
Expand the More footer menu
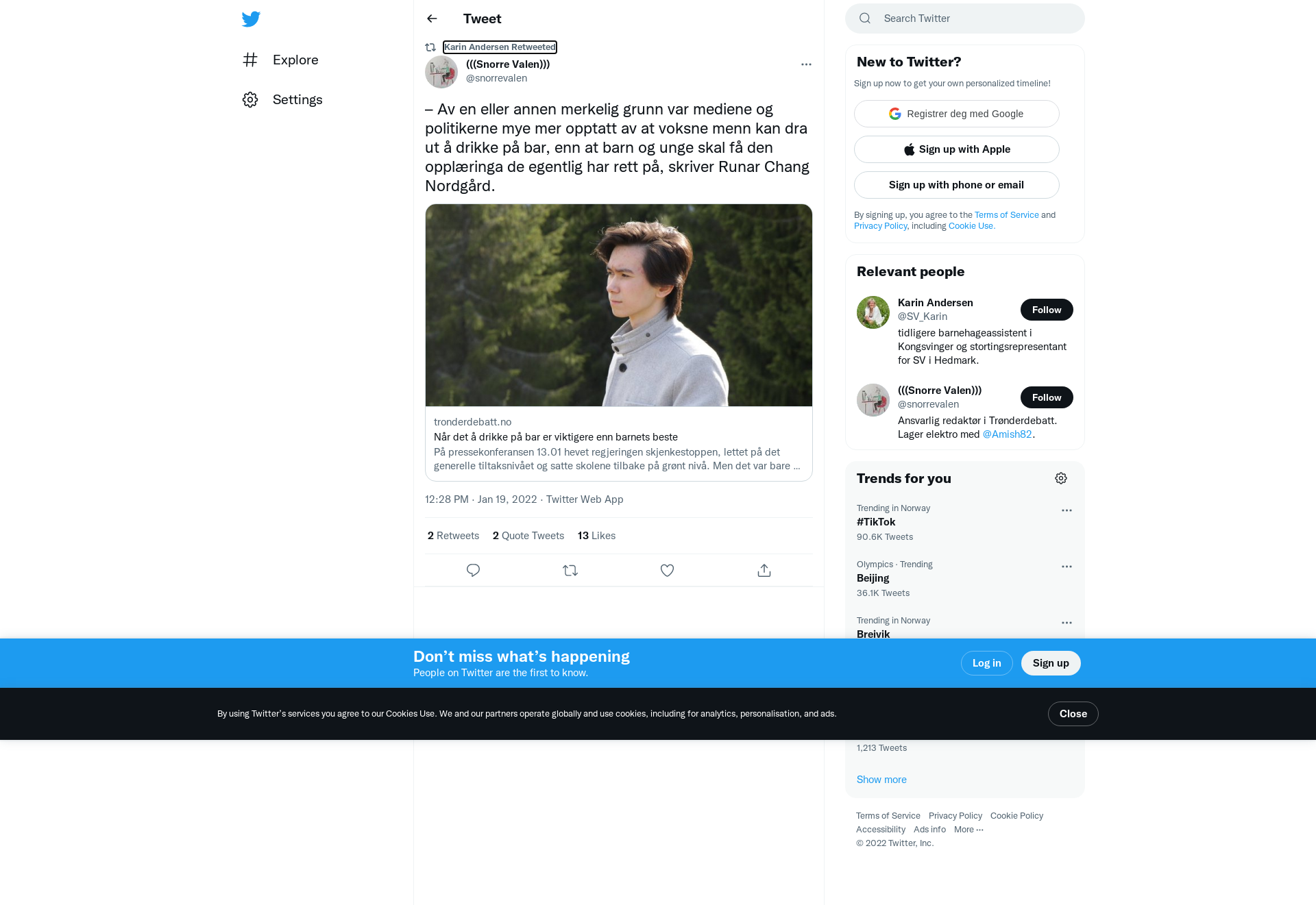coord(968,829)
